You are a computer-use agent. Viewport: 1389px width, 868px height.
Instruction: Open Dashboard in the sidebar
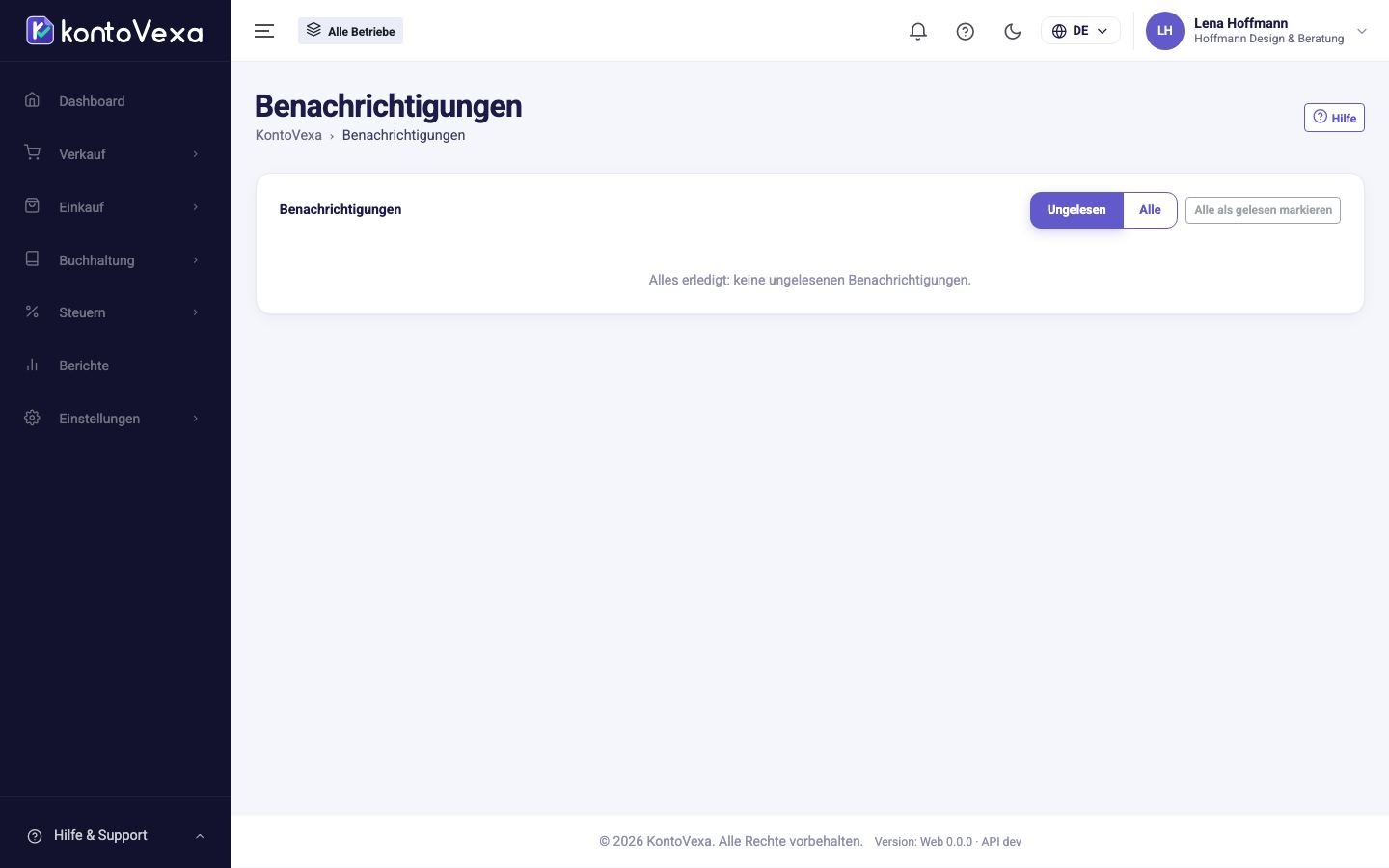92,101
